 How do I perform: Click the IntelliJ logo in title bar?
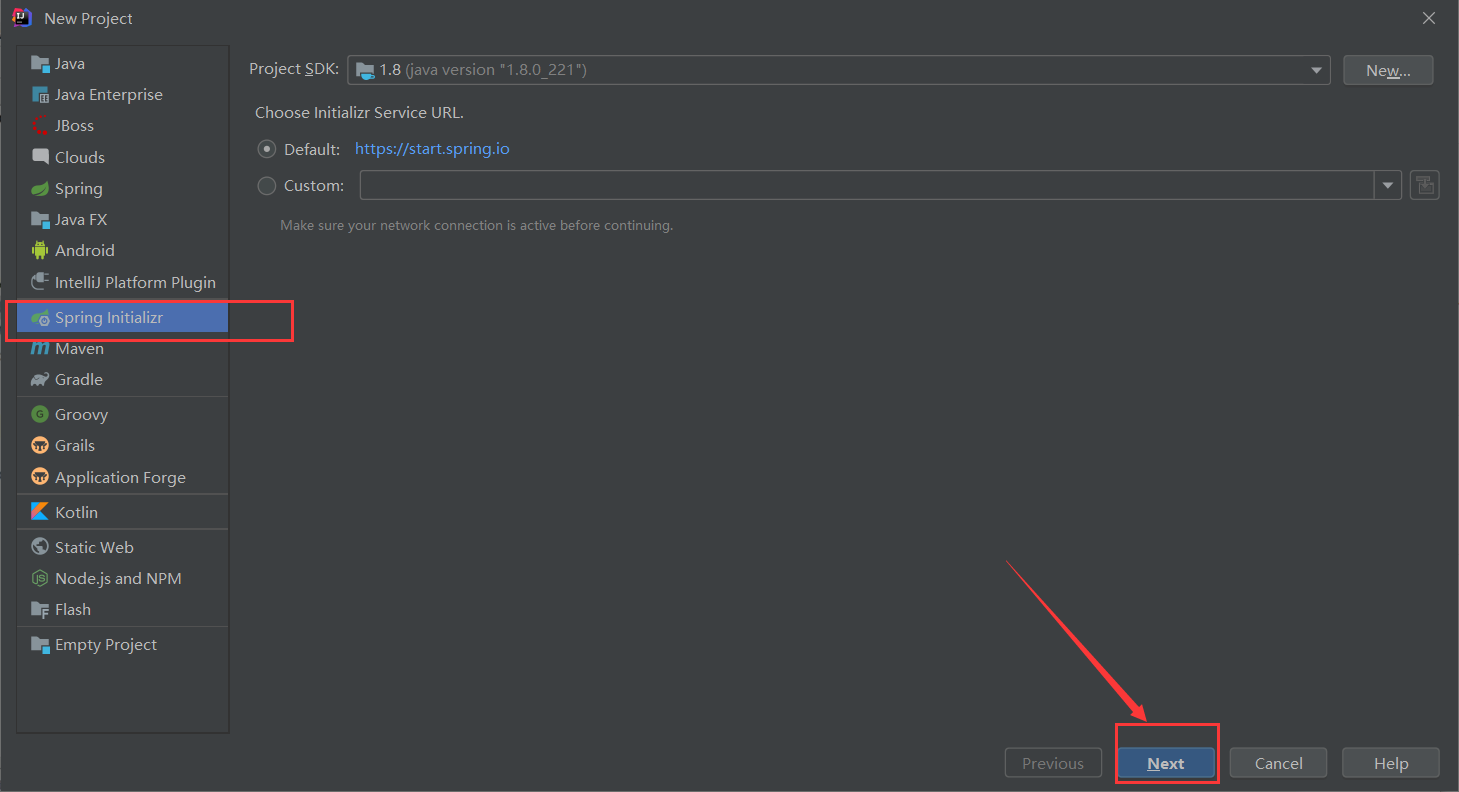21,18
